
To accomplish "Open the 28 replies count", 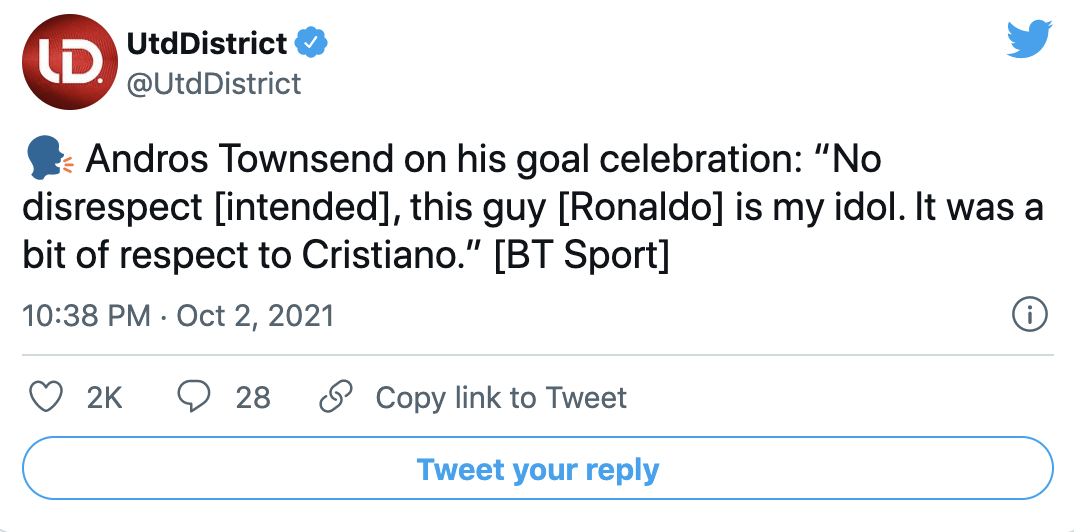I will [253, 398].
